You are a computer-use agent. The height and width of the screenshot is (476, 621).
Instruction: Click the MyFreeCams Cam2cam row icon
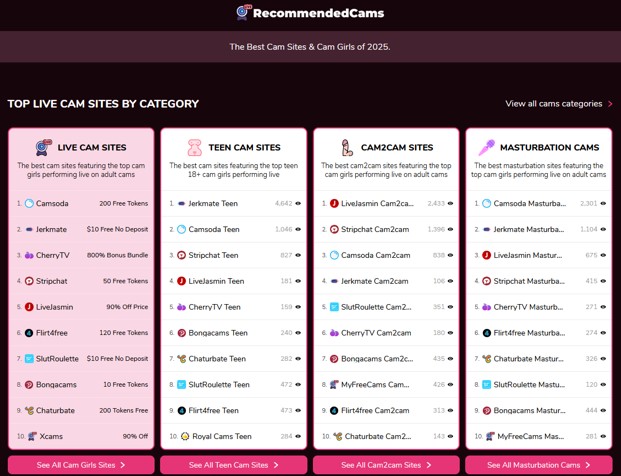pos(334,385)
